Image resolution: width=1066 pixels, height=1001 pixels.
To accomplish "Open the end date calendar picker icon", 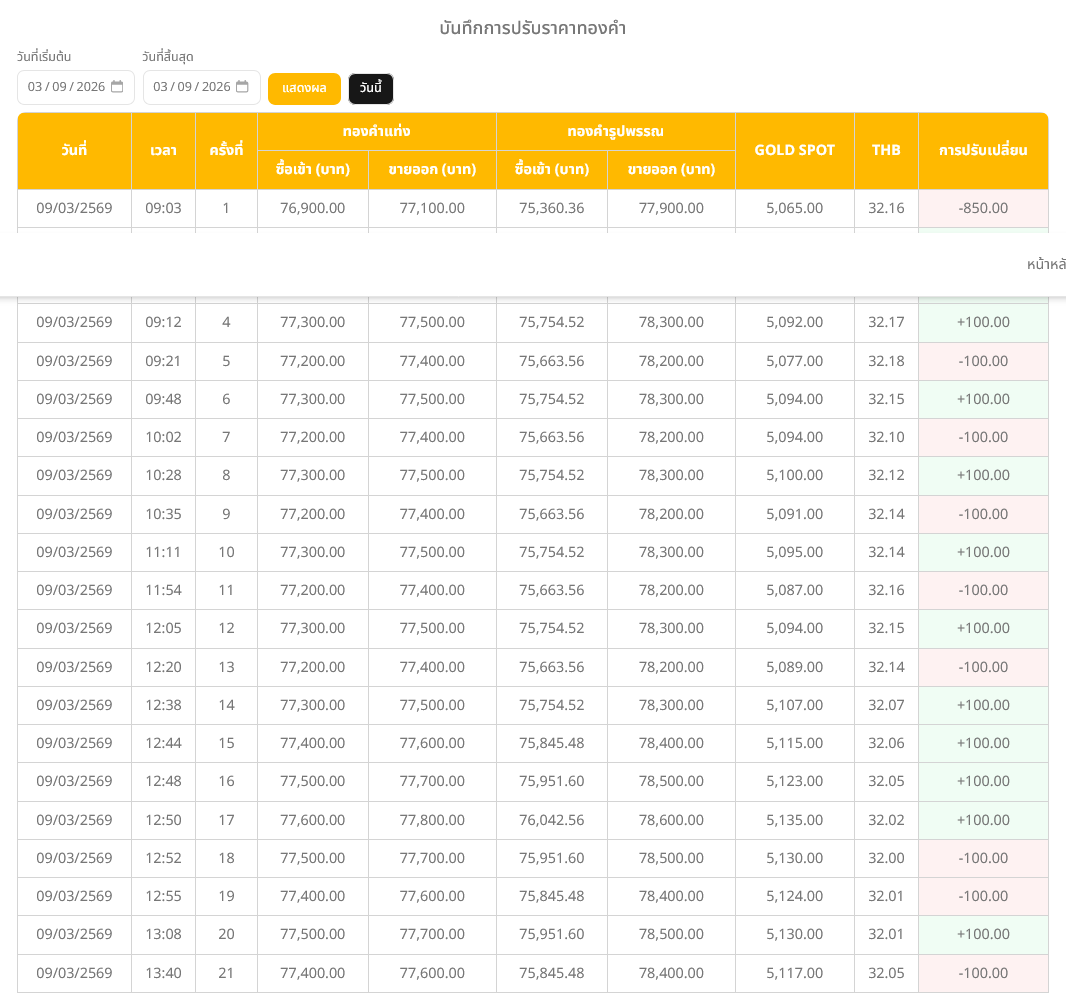I will (x=242, y=87).
